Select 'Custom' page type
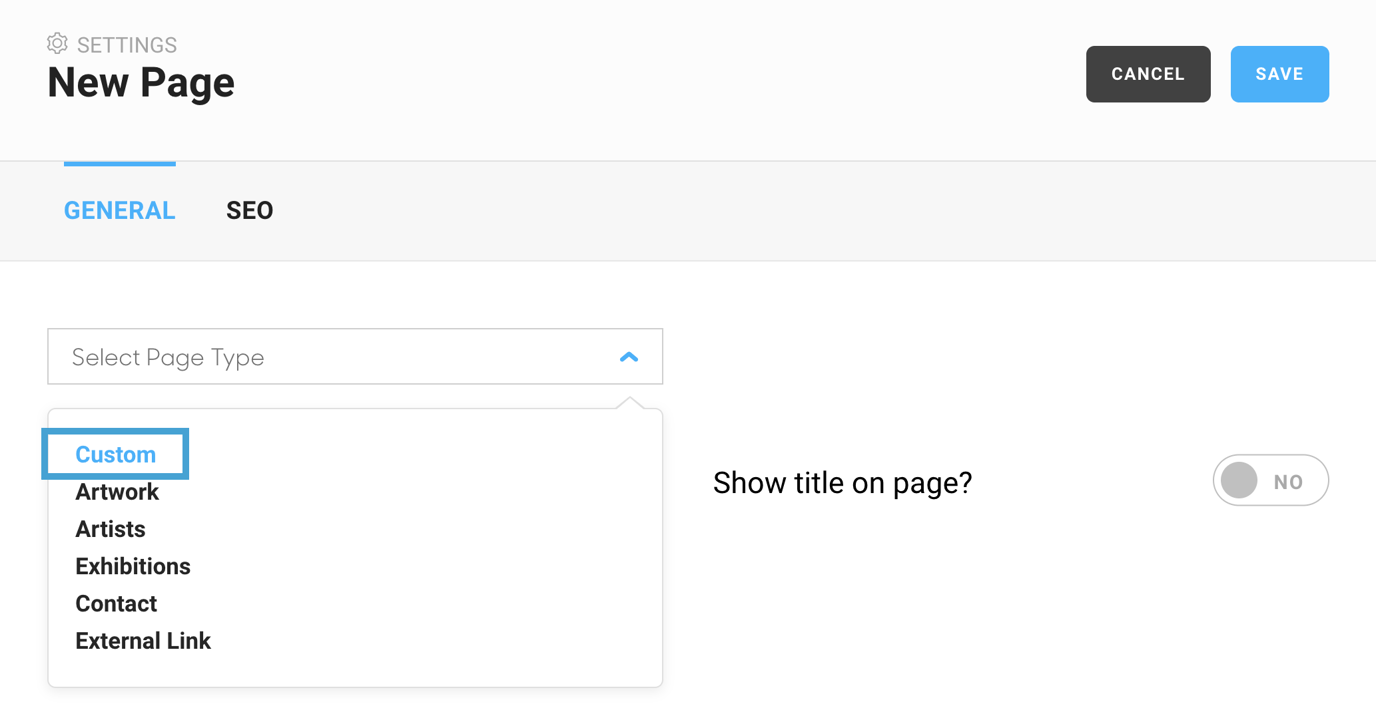1376x708 pixels. (x=114, y=453)
